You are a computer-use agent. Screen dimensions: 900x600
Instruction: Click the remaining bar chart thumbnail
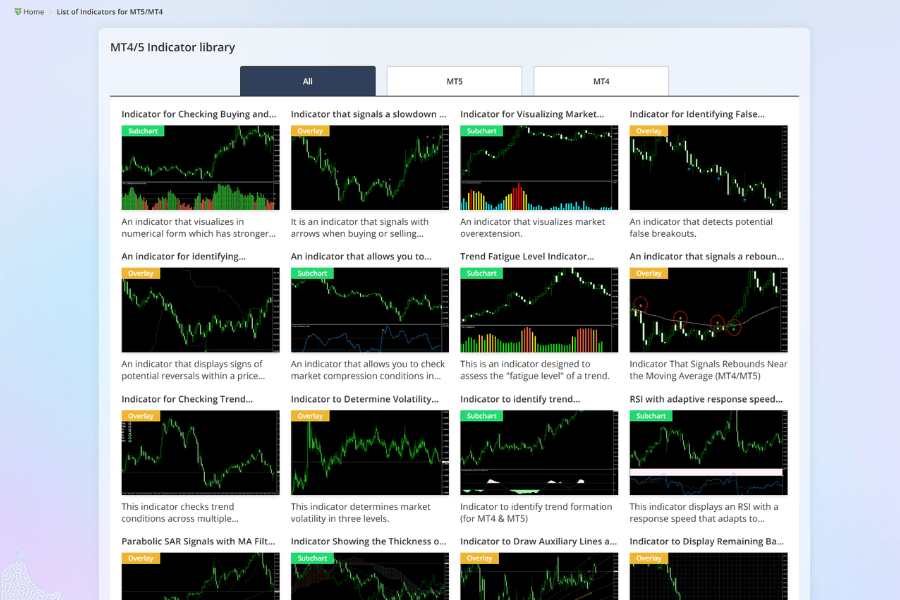tap(708, 576)
